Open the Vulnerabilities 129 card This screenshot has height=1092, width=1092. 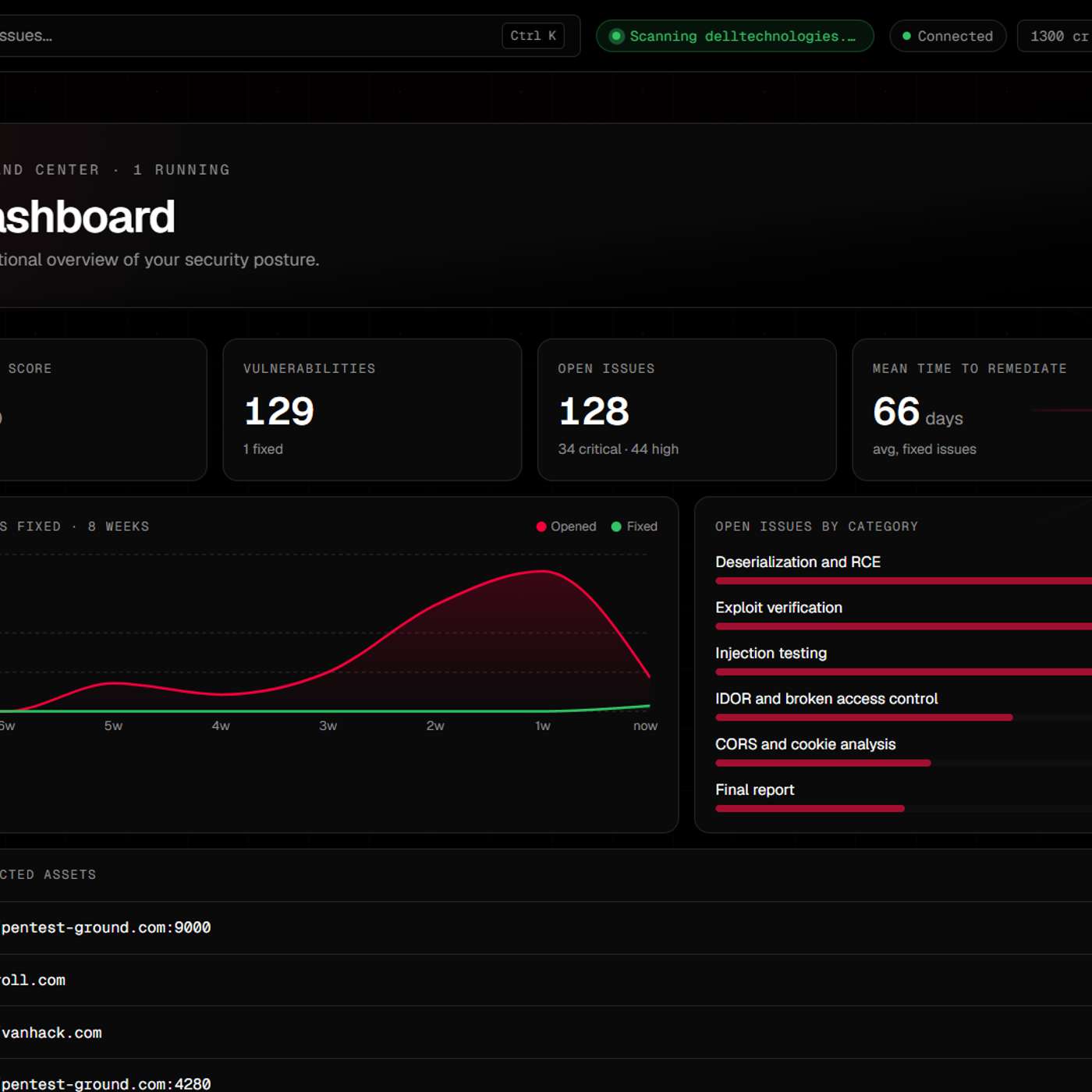point(372,409)
